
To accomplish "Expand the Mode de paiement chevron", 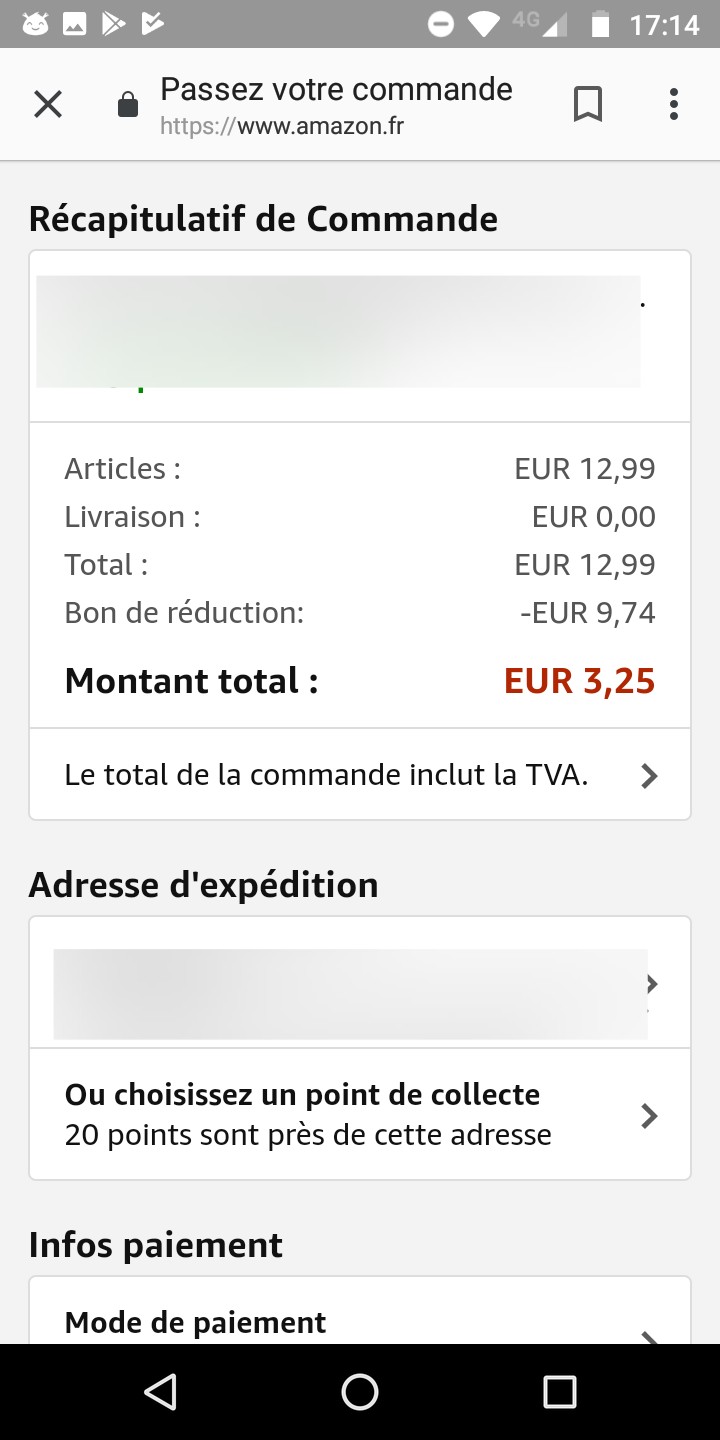I will tap(649, 1333).
